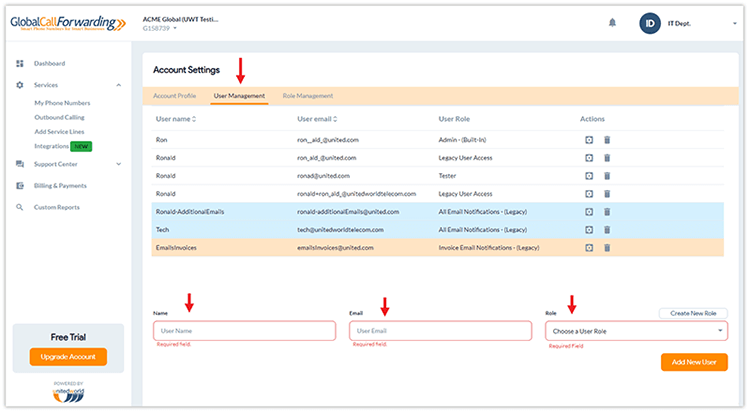Expand the Support Center section

[119, 164]
